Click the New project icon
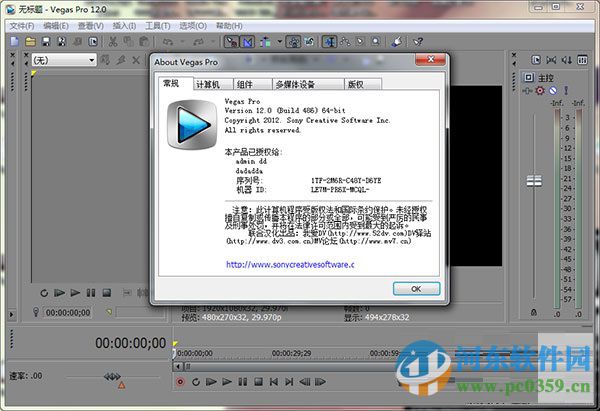This screenshot has height=411, width=600. pos(15,41)
